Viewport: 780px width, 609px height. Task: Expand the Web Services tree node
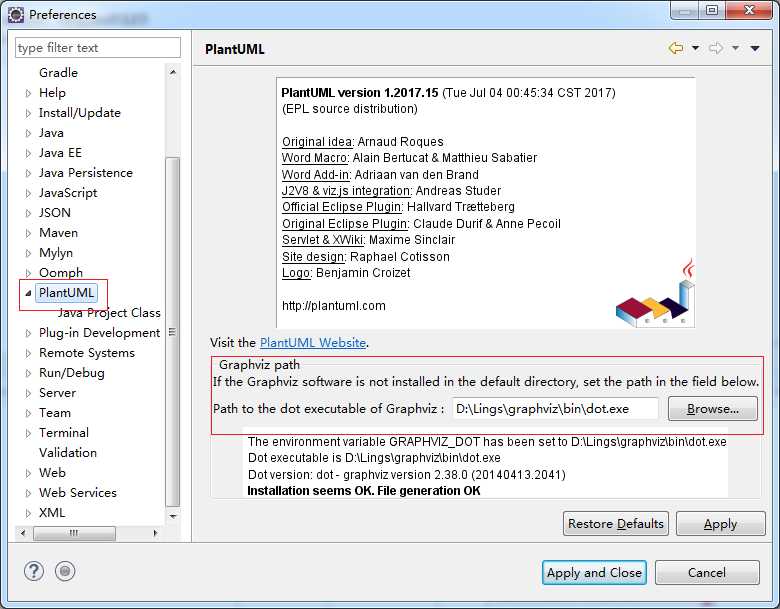(x=28, y=493)
